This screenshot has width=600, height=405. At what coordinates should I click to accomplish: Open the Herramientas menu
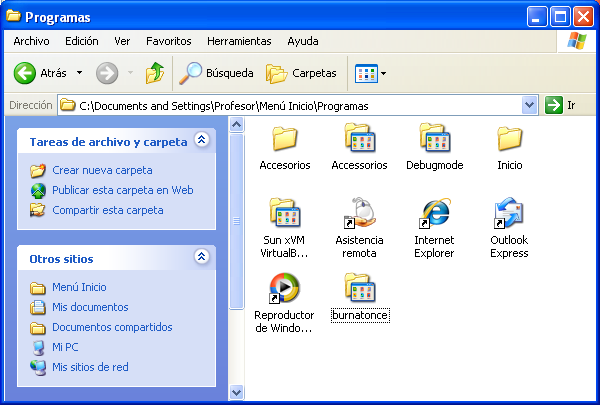(239, 41)
